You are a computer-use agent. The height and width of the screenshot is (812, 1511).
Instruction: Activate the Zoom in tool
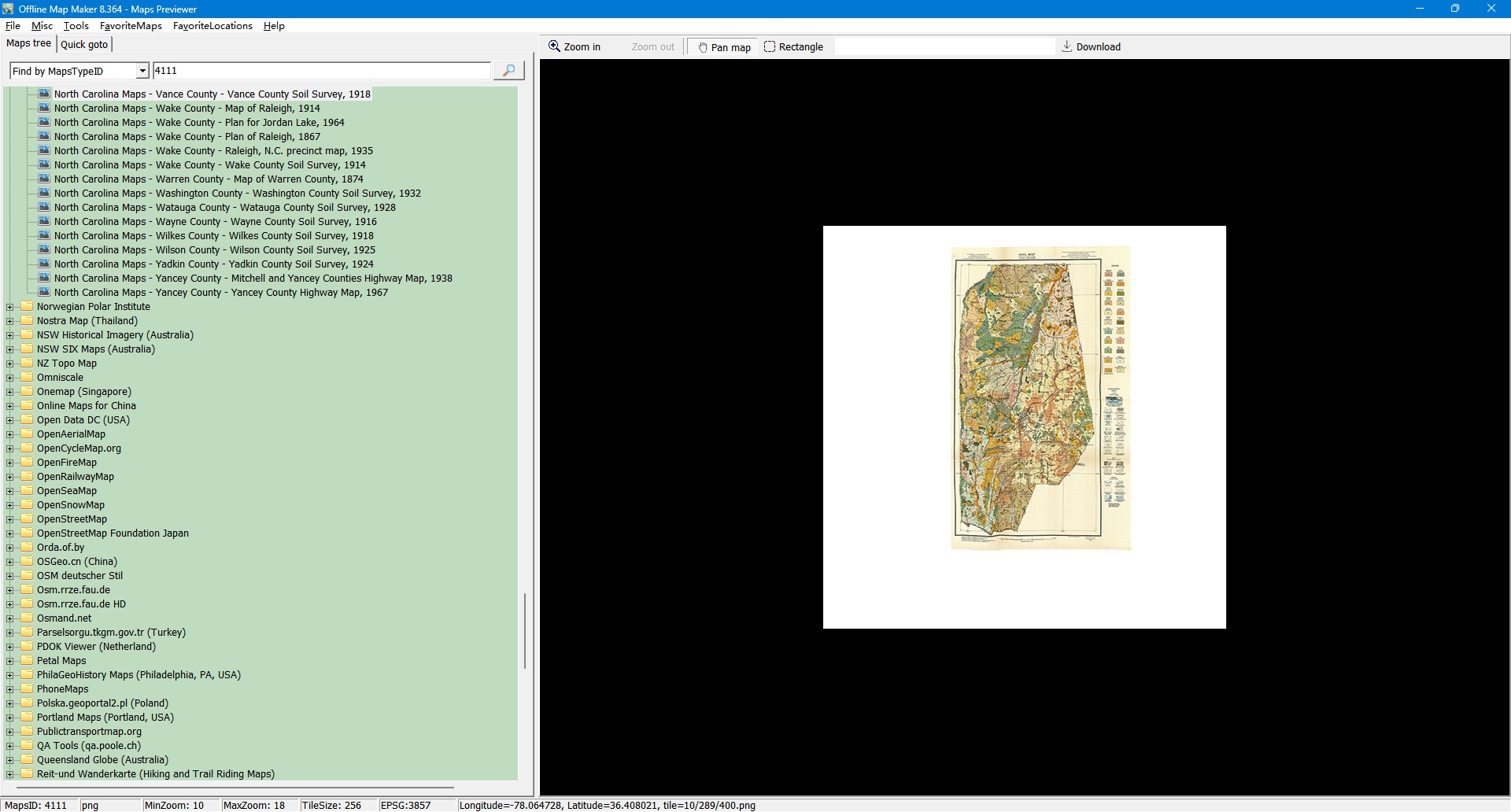point(574,47)
